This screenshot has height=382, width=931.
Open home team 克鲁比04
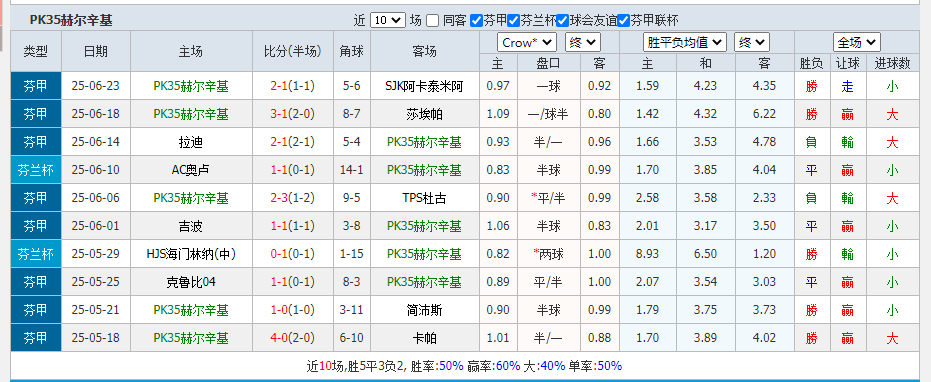(x=191, y=282)
